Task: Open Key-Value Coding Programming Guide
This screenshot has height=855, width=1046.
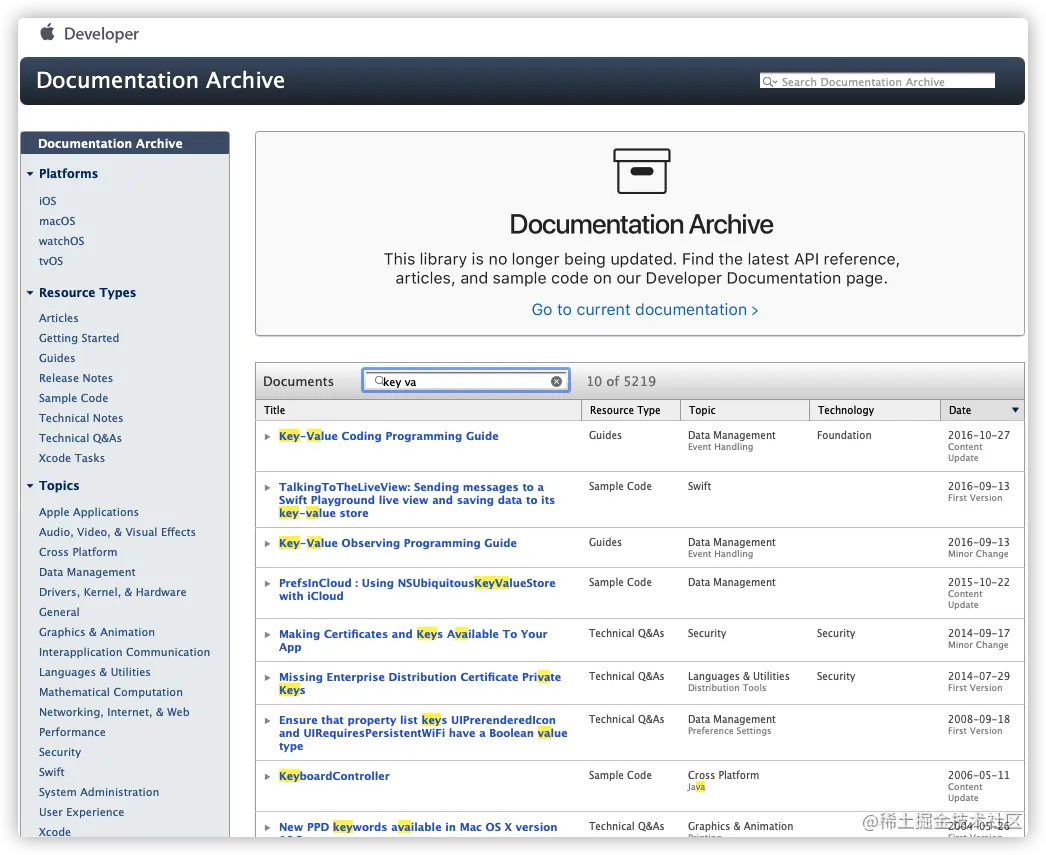Action: coord(388,436)
